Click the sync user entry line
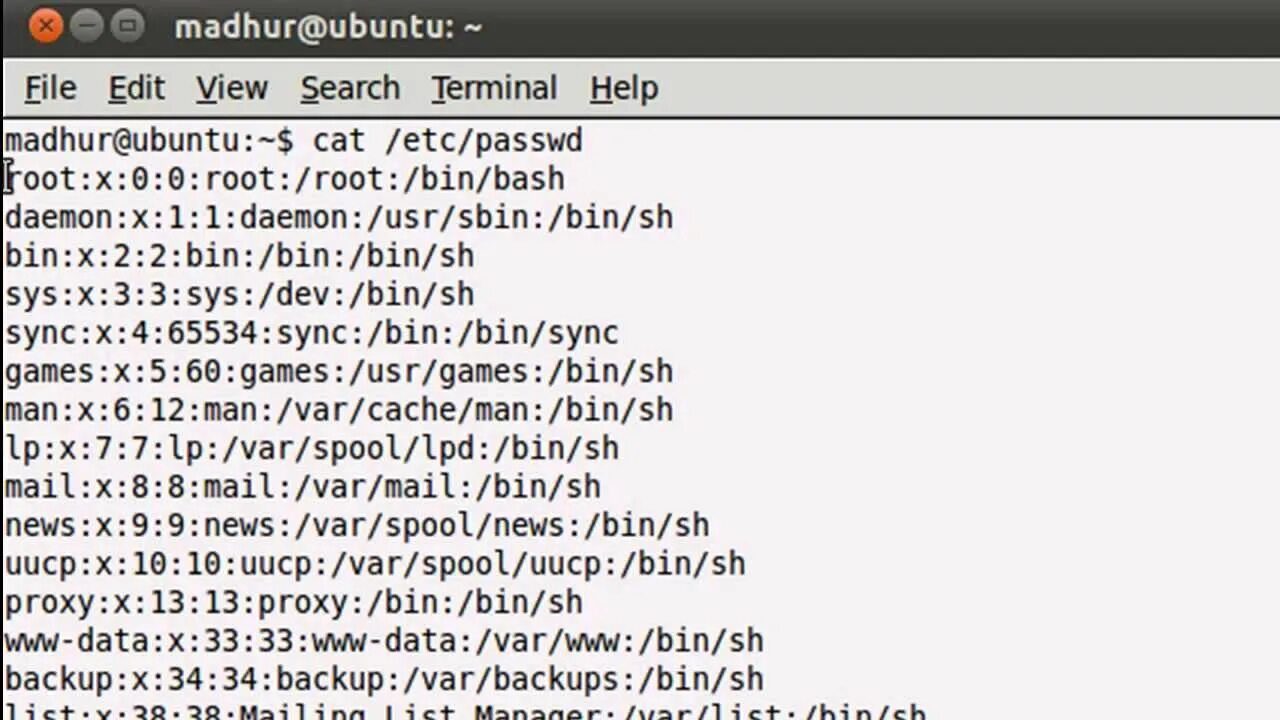Image resolution: width=1280 pixels, height=720 pixels. (312, 333)
